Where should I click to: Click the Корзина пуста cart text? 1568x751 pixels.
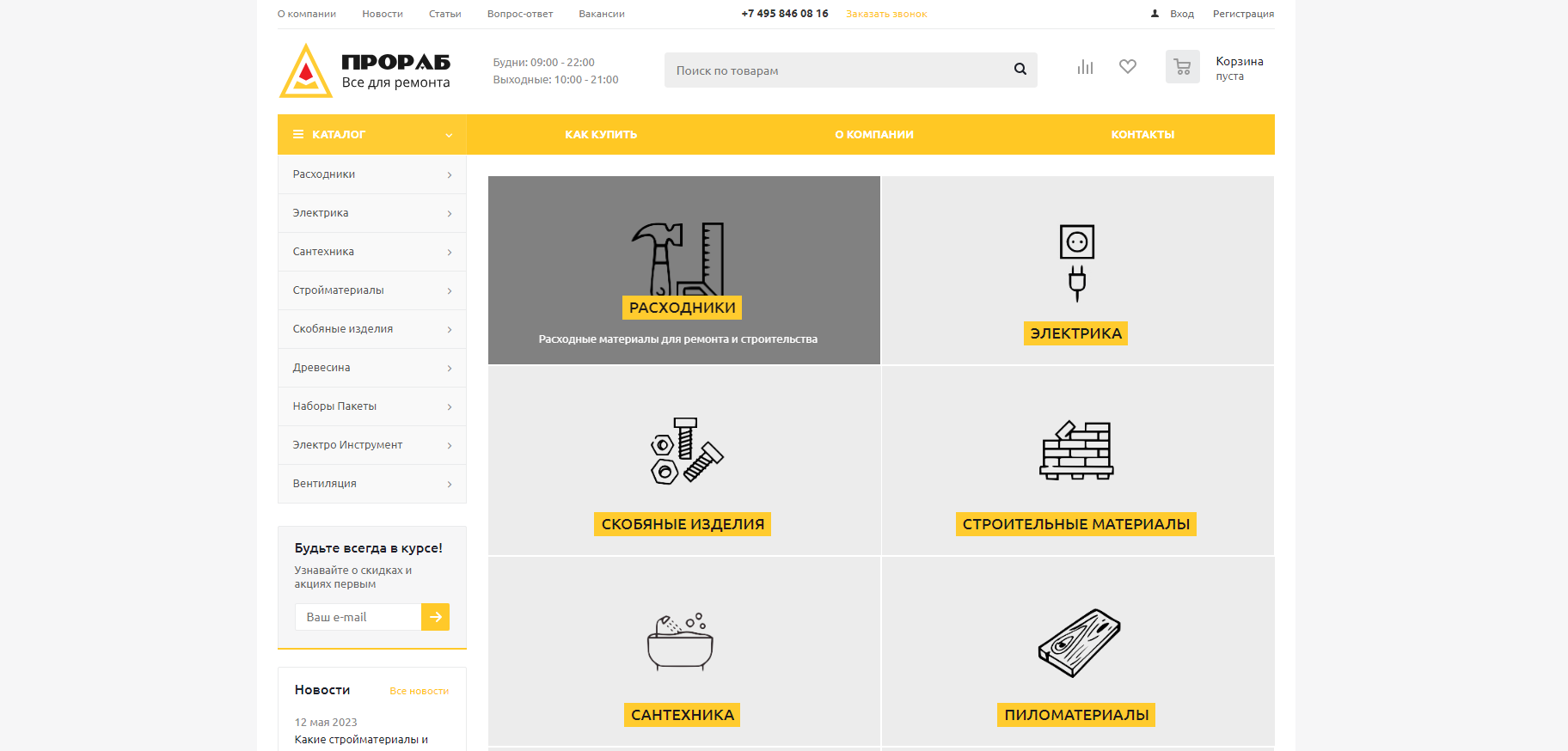point(1240,68)
